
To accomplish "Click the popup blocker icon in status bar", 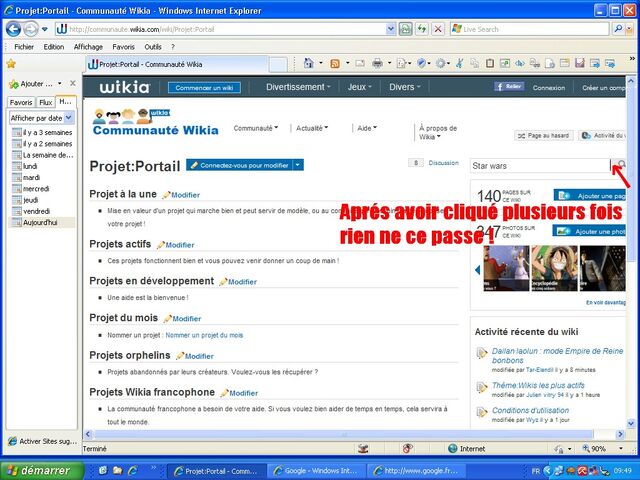I will 407,449.
